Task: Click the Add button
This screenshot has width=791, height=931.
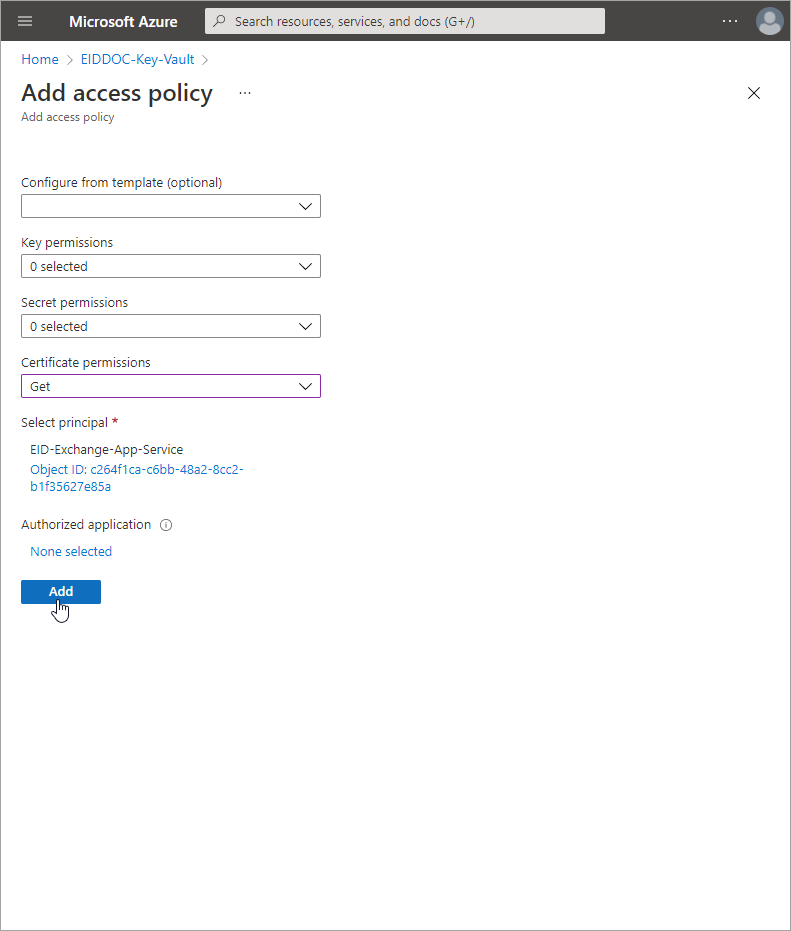Action: click(x=61, y=591)
